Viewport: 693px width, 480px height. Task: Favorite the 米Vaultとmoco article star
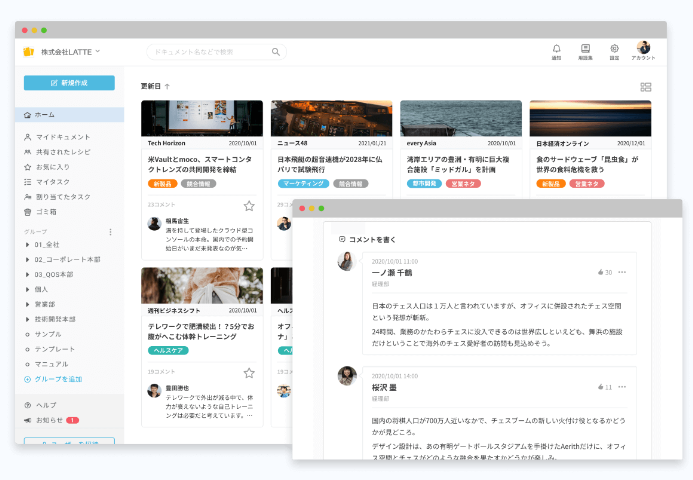[249, 206]
